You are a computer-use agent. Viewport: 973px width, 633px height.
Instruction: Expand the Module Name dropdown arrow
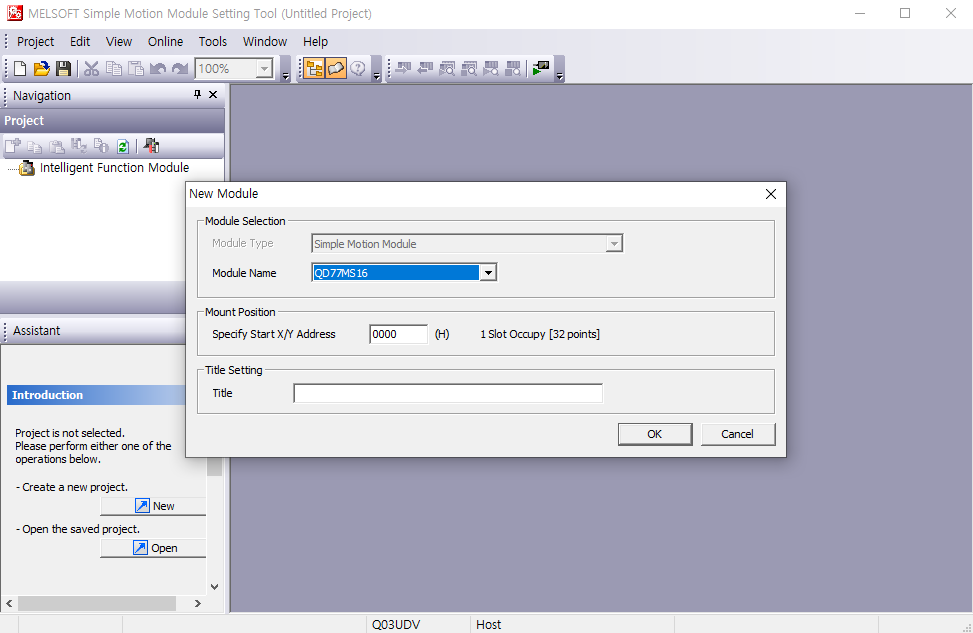click(488, 272)
